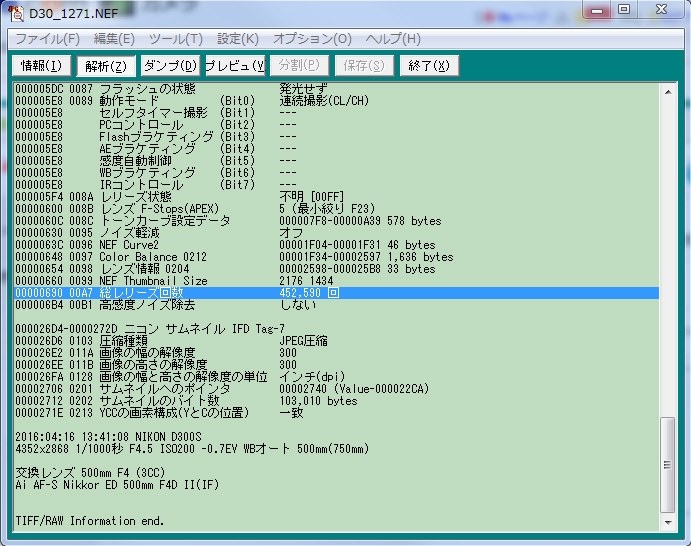Select the WBブラケティング (Bit6) row
The width and height of the screenshot is (691, 546).
[x=337, y=173]
